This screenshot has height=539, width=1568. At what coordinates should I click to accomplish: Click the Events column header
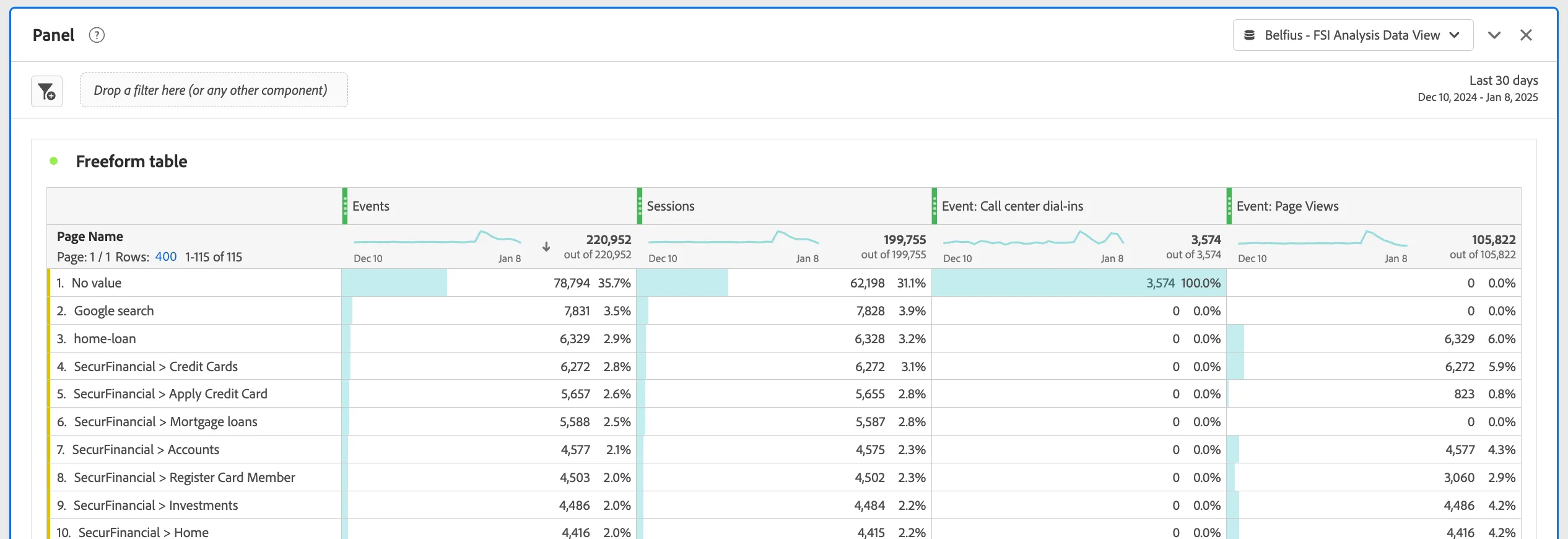[x=490, y=206]
